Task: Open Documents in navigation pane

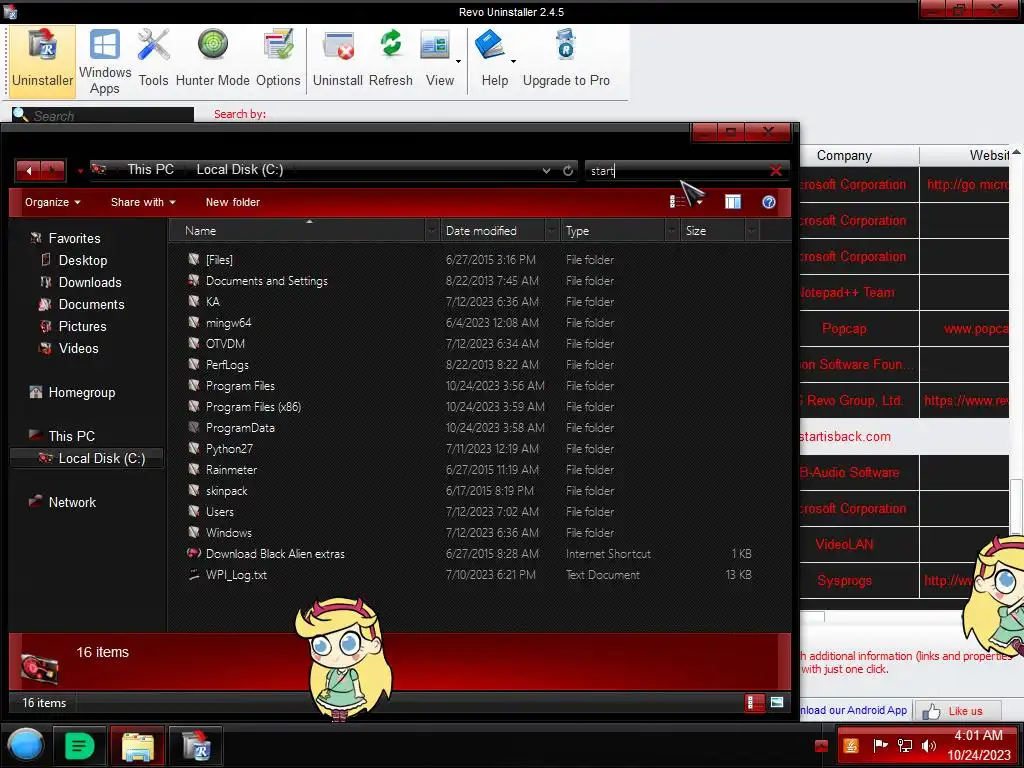Action: pyautogui.click(x=91, y=304)
